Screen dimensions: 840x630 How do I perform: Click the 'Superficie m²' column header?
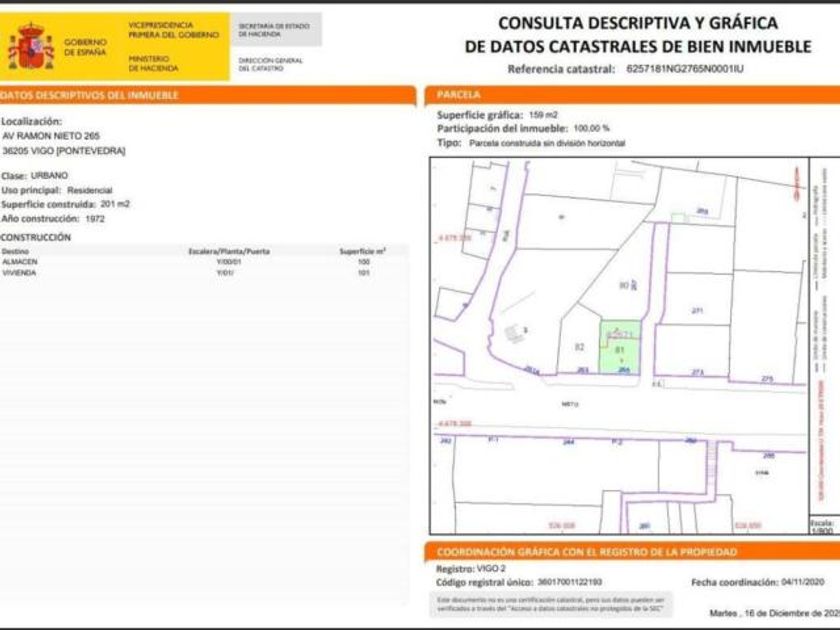363,251
